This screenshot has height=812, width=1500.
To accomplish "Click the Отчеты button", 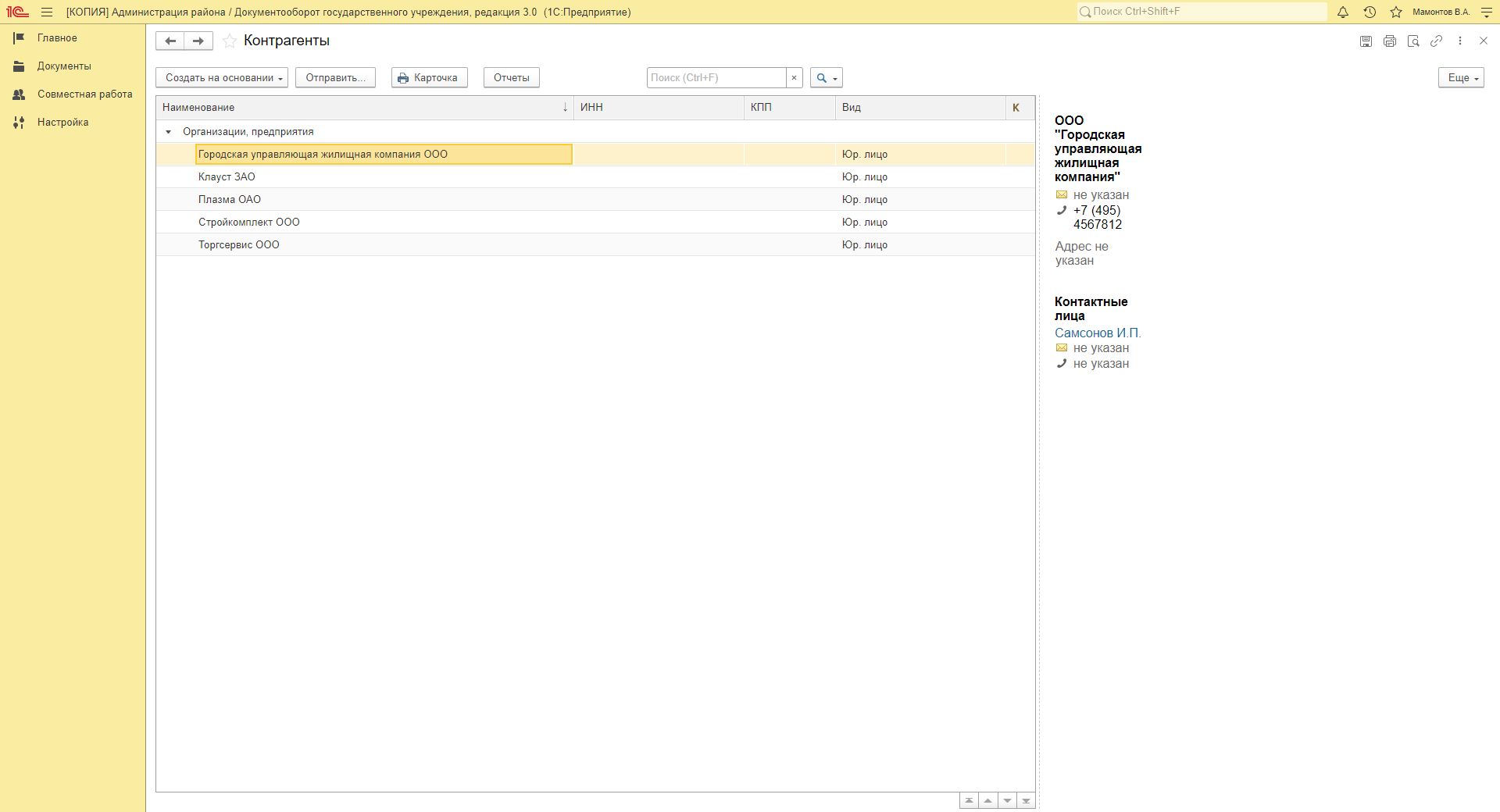I will pos(512,77).
